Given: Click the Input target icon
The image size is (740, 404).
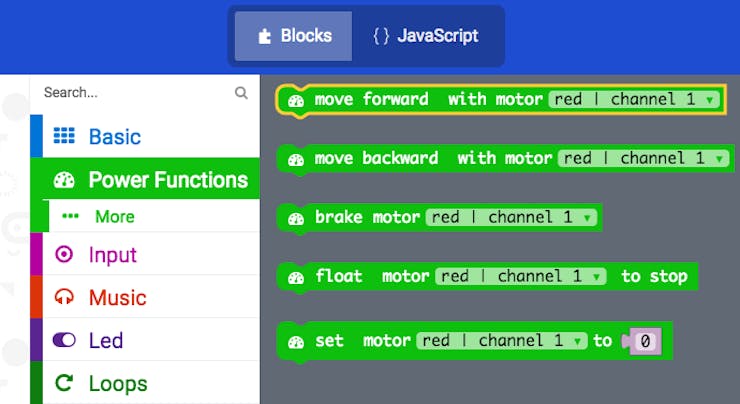Looking at the screenshot, I should pos(64,254).
